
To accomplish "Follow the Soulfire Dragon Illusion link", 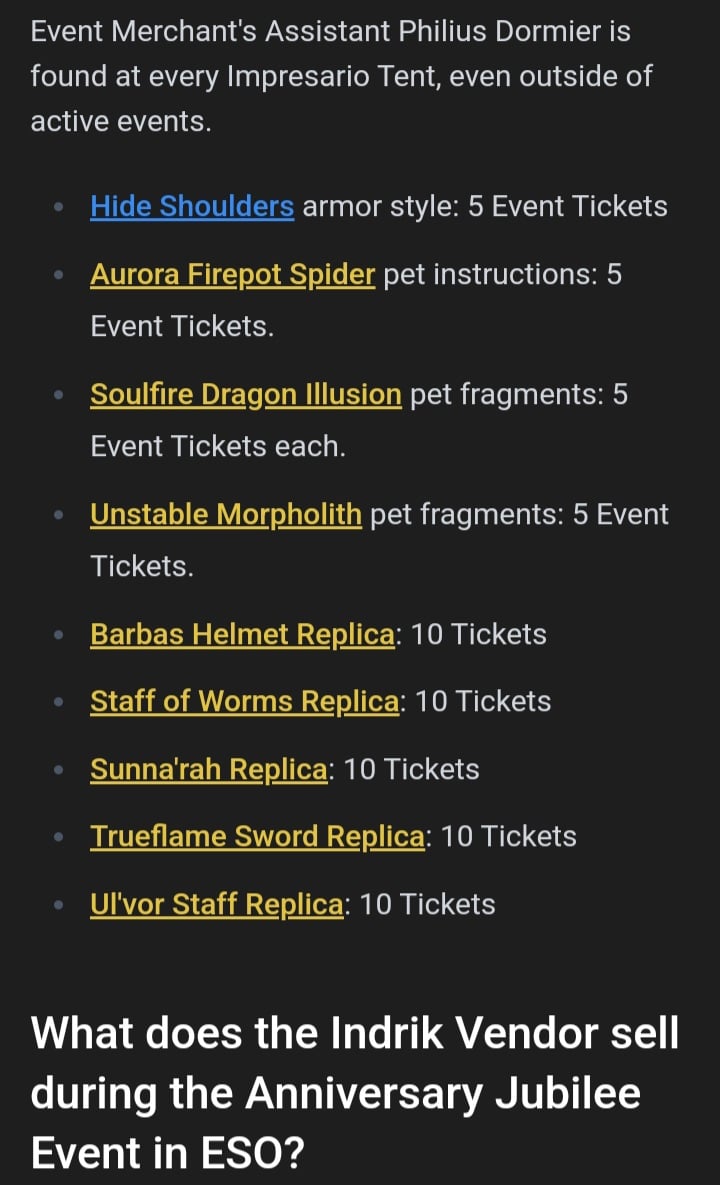I will pyautogui.click(x=246, y=394).
